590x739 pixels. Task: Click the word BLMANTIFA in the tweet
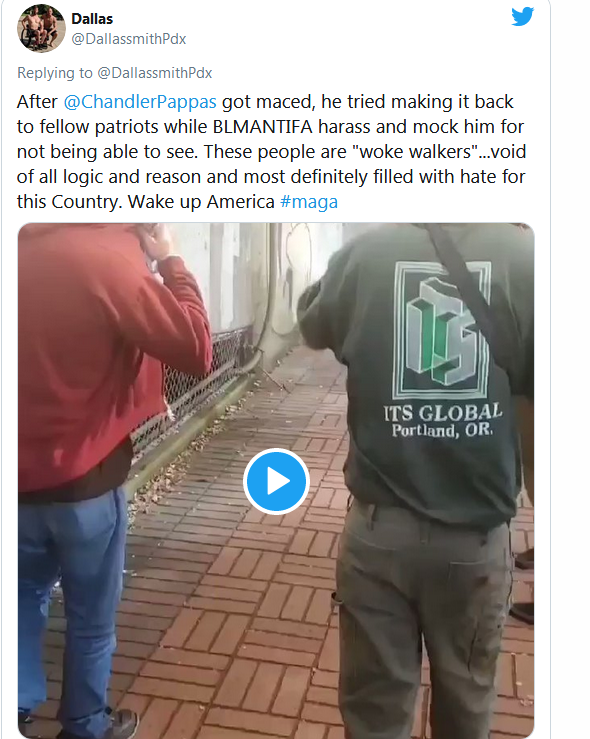tap(262, 127)
